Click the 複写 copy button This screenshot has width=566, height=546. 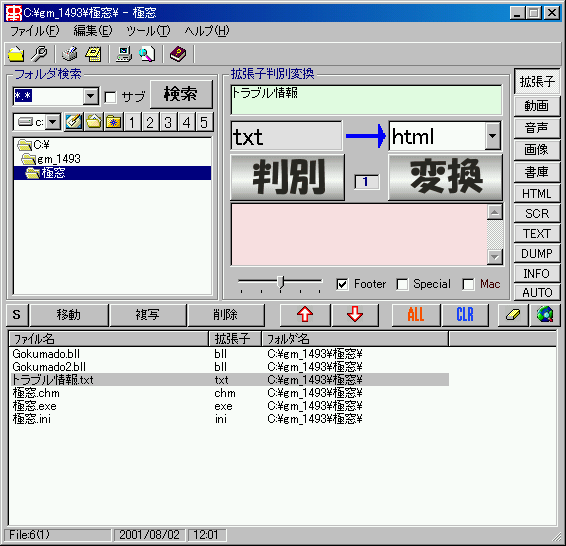147,315
